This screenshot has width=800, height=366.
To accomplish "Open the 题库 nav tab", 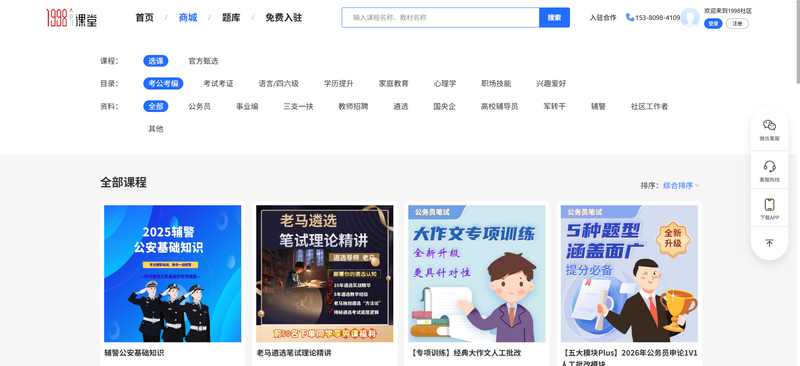I will pos(231,17).
